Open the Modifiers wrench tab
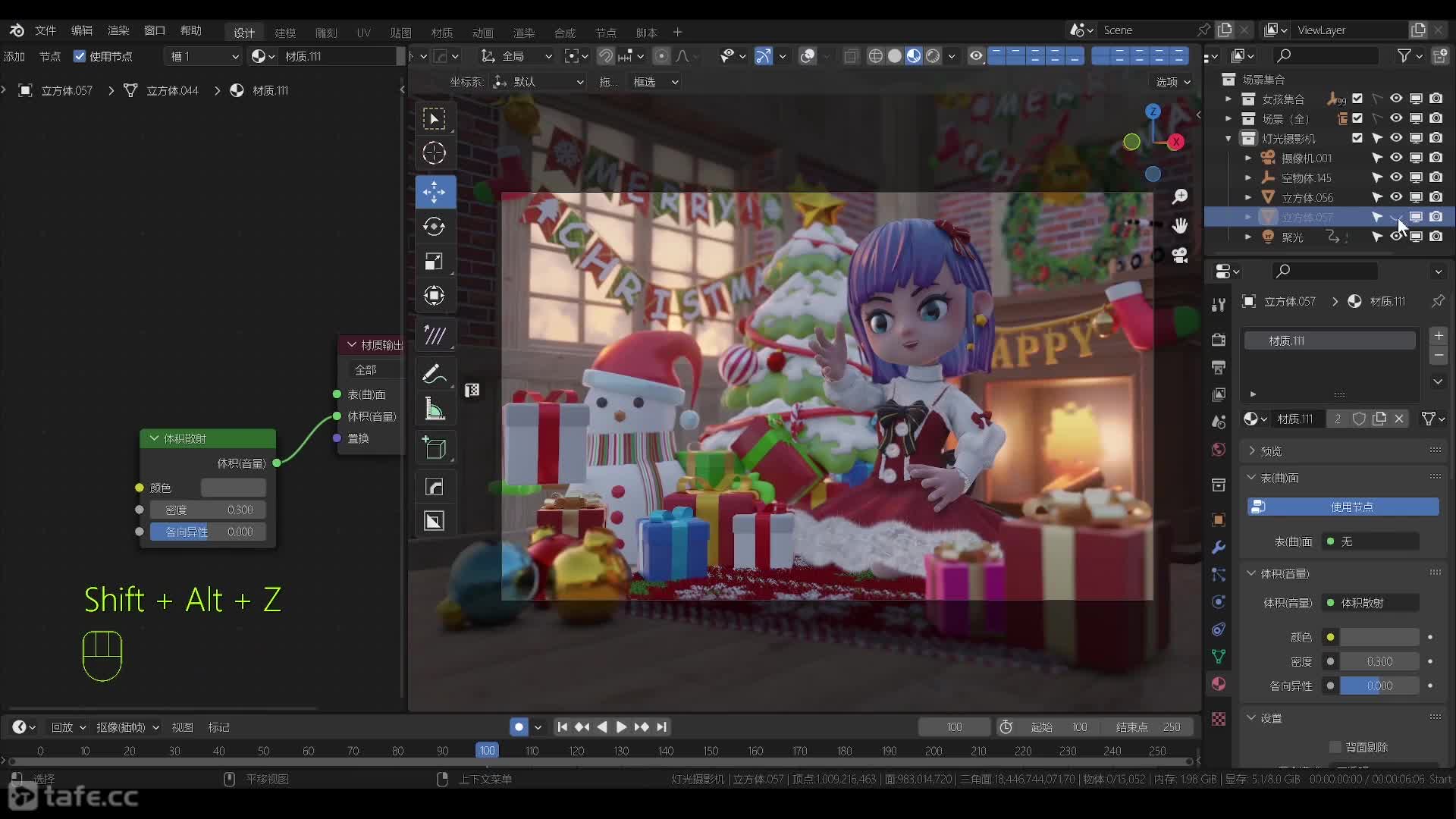This screenshot has width=1456, height=819. pyautogui.click(x=1219, y=547)
